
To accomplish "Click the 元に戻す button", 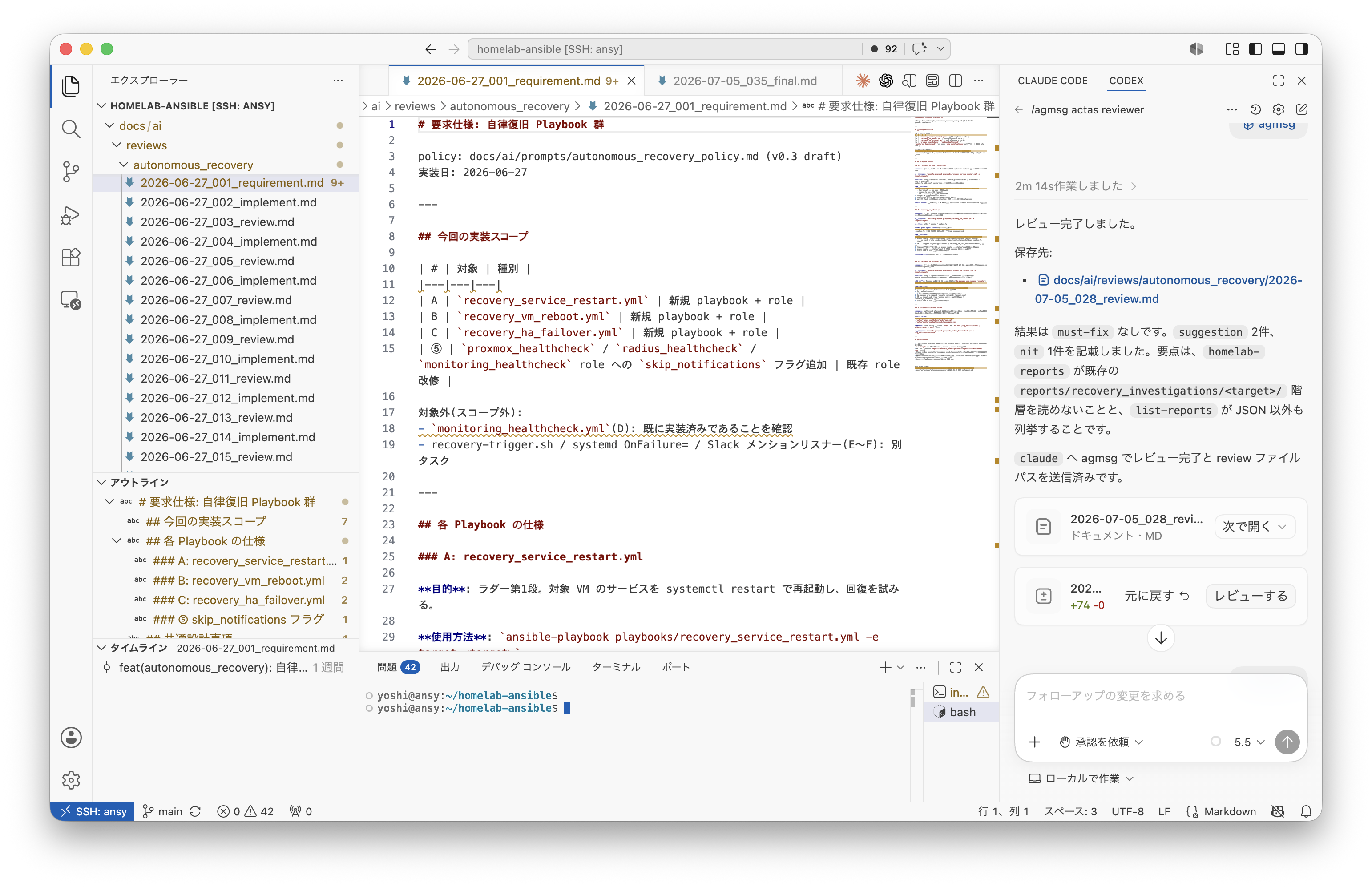I will coord(1157,596).
